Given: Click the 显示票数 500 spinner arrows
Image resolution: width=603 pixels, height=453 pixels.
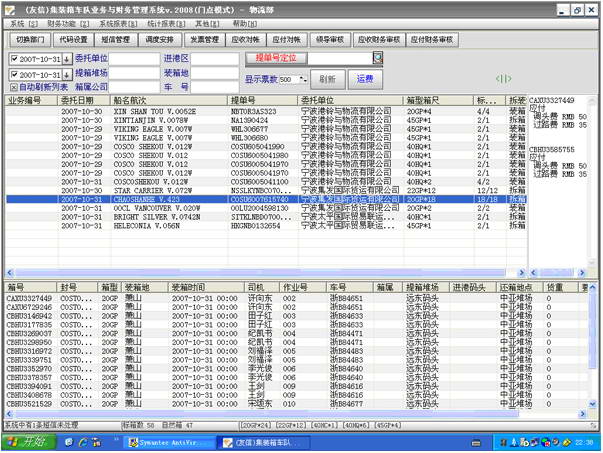Looking at the screenshot, I should pos(303,79).
